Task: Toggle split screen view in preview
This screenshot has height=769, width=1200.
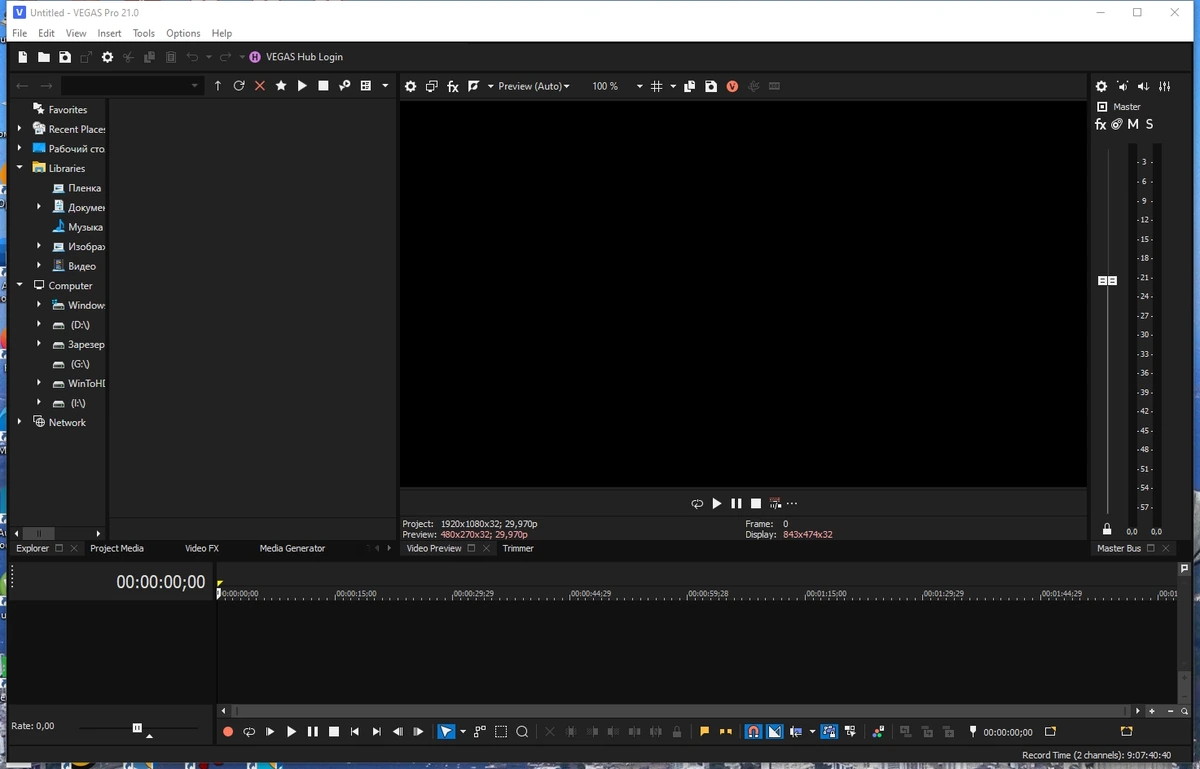Action: point(474,87)
